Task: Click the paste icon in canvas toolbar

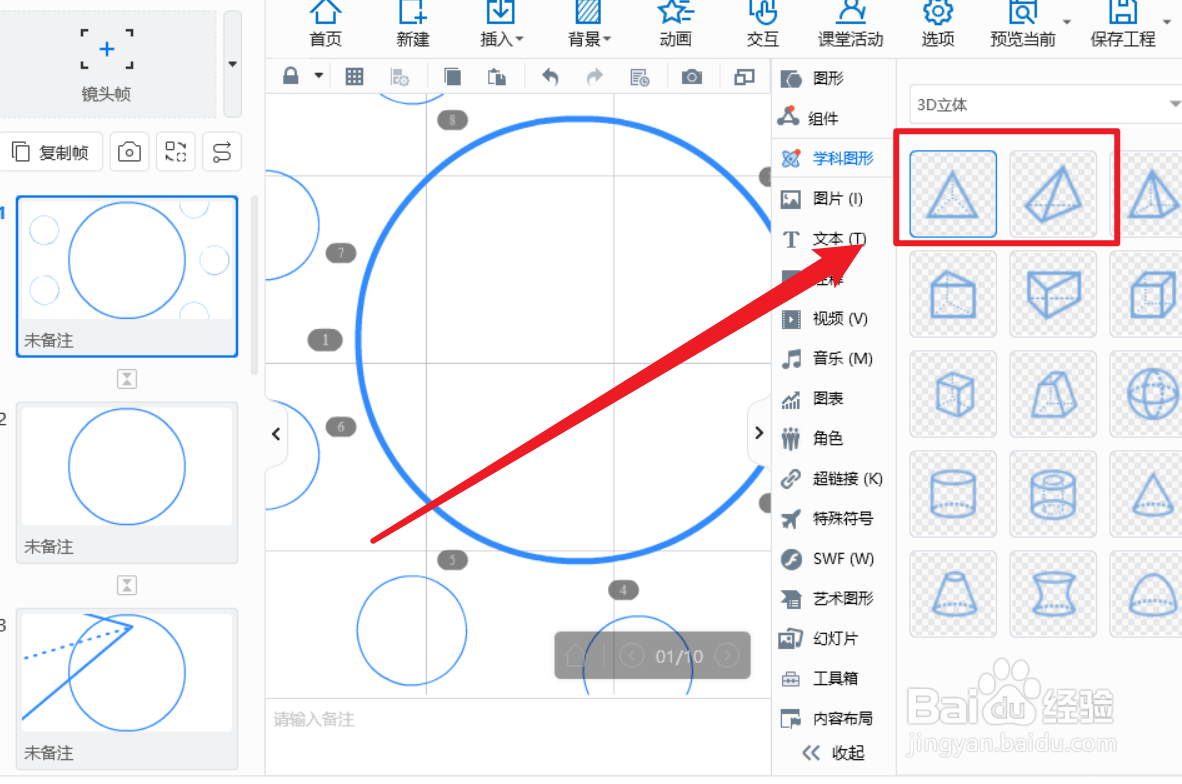Action: 497,77
